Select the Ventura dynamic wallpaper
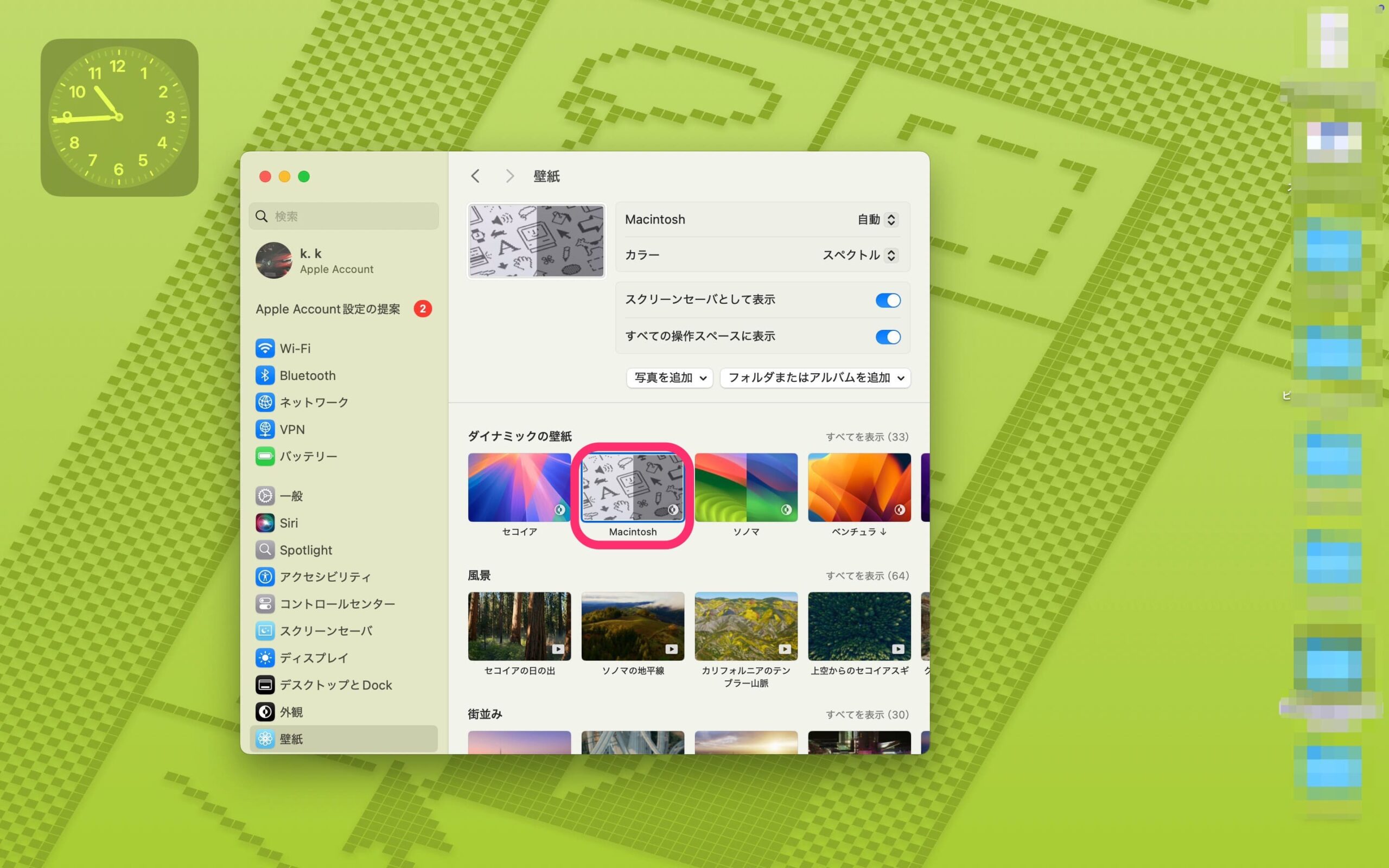The image size is (1389, 868). pyautogui.click(x=859, y=487)
